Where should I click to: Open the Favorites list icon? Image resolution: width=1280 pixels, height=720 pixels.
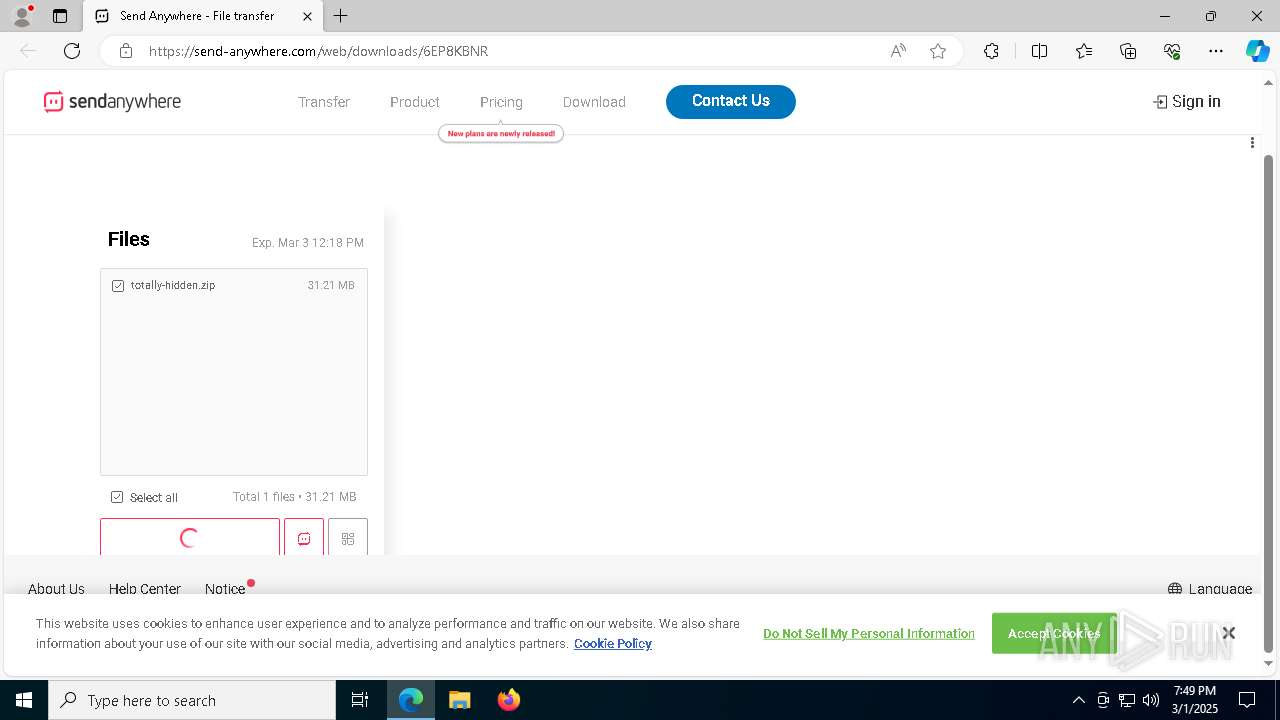(x=1084, y=51)
